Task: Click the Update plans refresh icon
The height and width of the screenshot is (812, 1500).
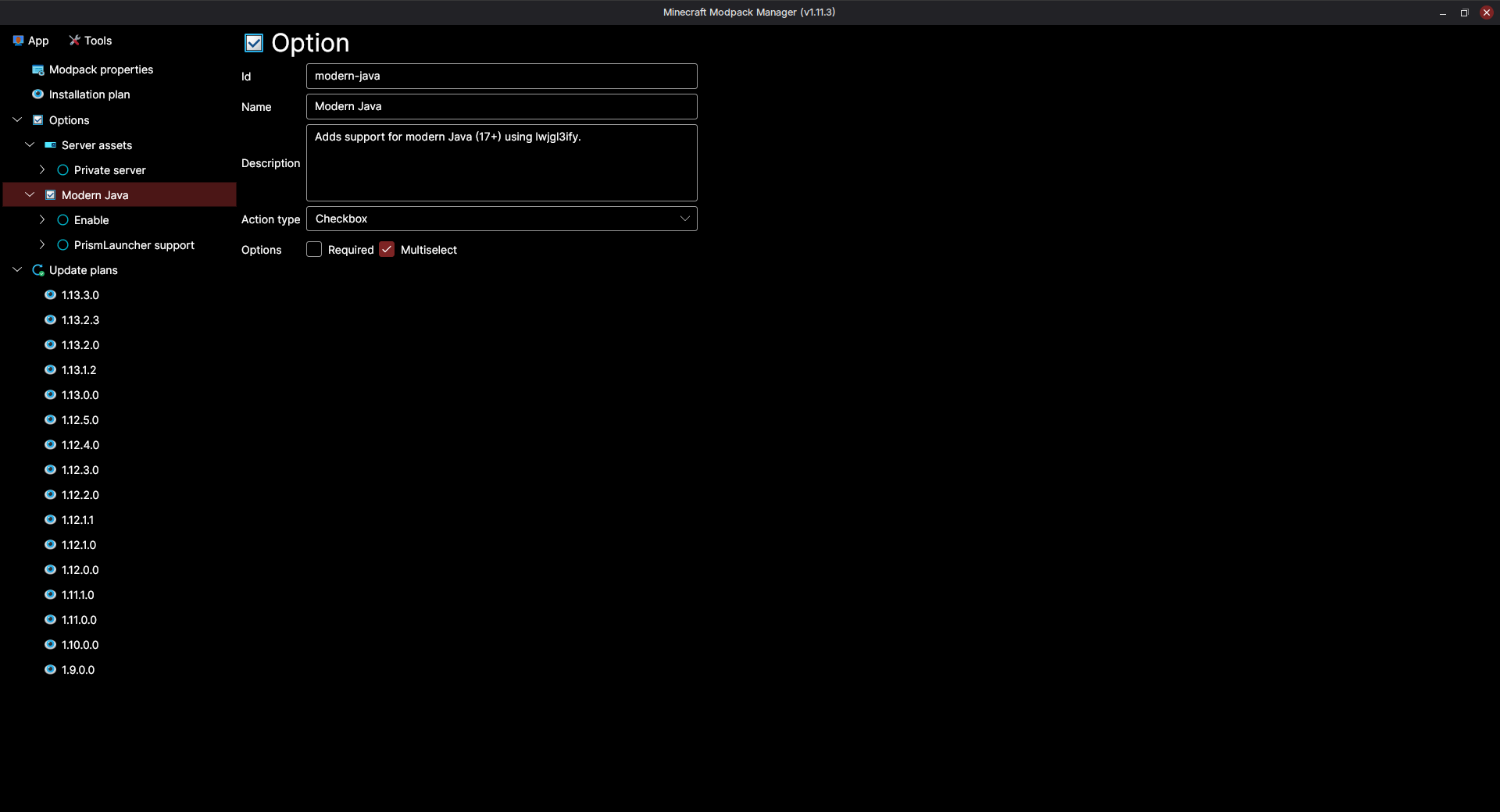Action: tap(37, 270)
